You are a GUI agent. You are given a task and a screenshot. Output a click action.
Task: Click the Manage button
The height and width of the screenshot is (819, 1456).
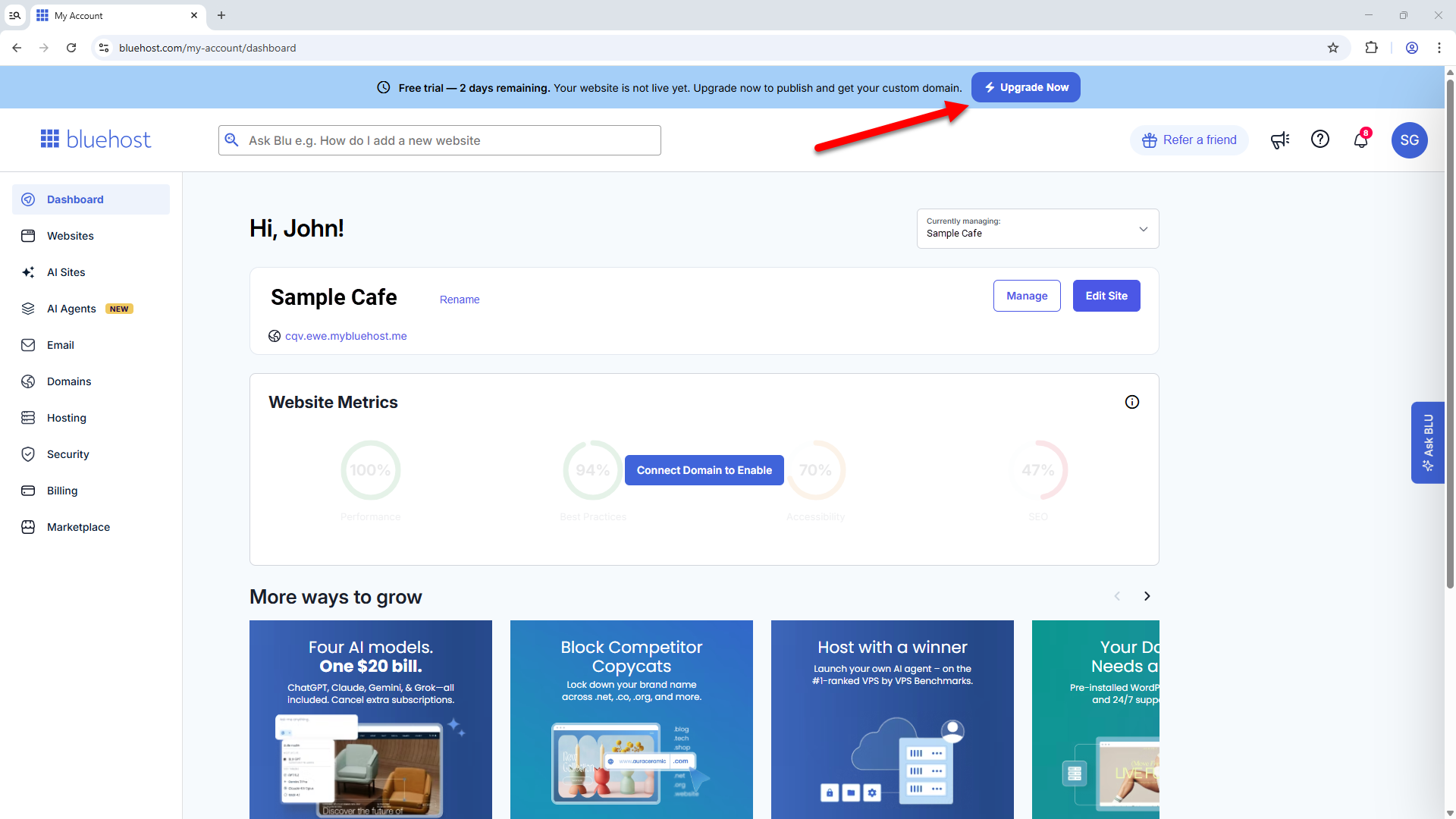tap(1027, 296)
